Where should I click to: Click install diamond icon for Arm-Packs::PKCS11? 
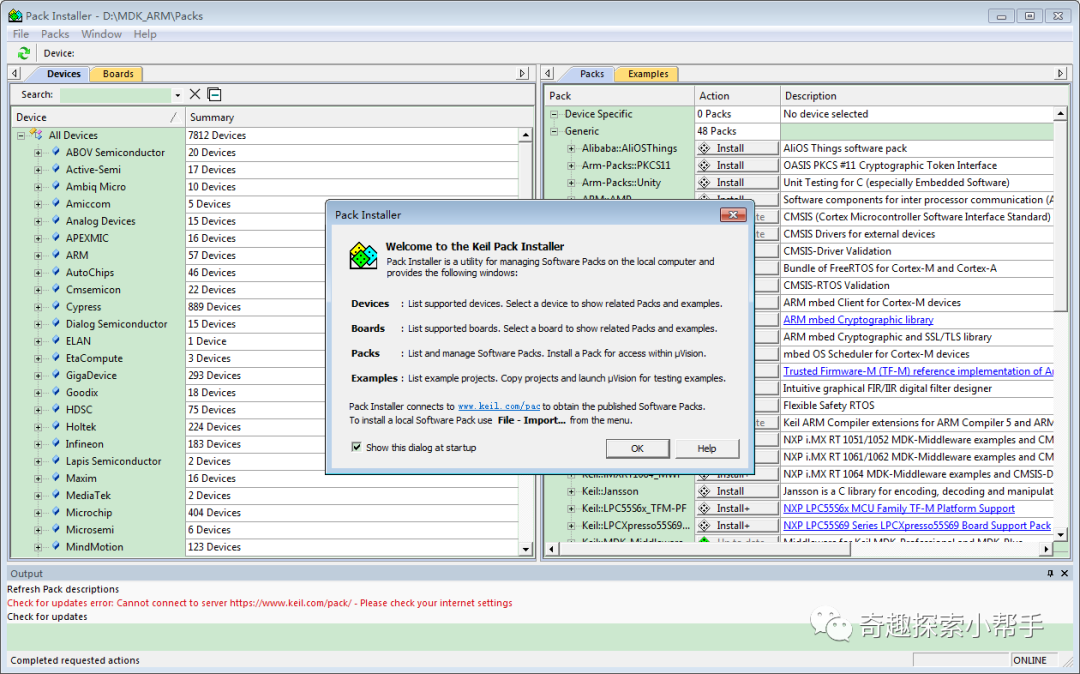click(704, 165)
